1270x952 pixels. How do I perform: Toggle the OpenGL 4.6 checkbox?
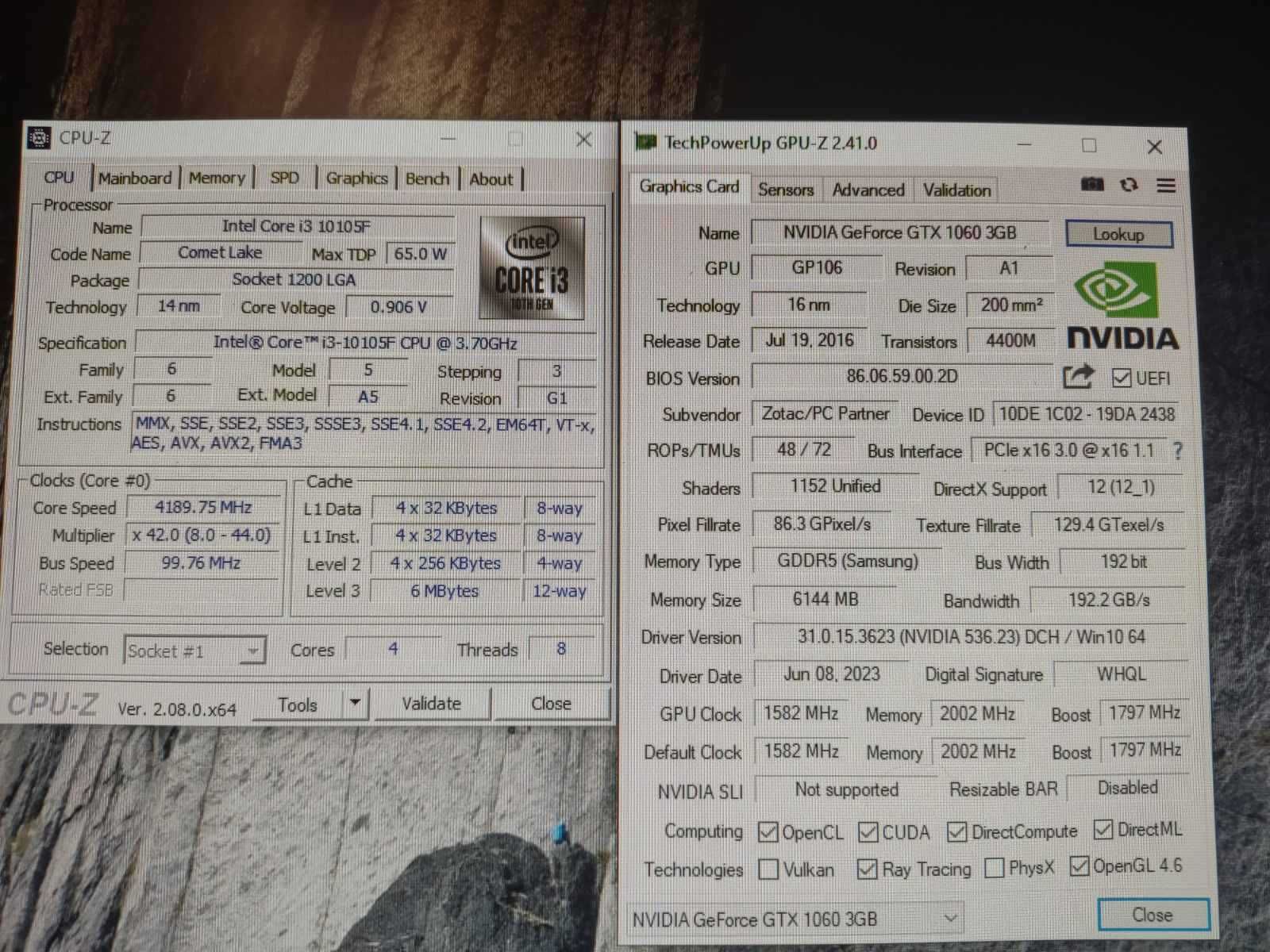pyautogui.click(x=1079, y=866)
